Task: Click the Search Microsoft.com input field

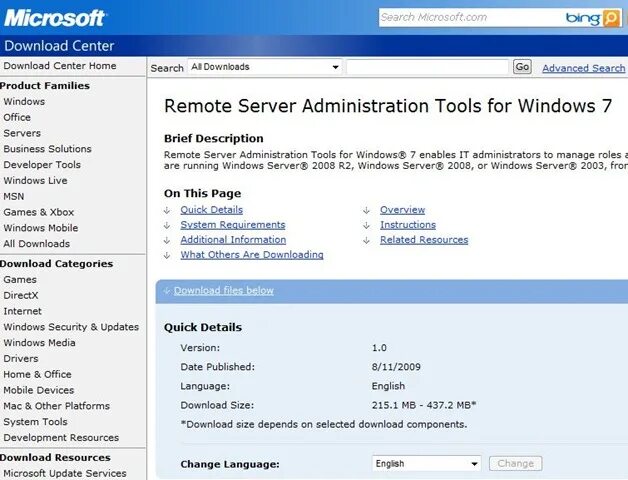Action: coord(470,18)
